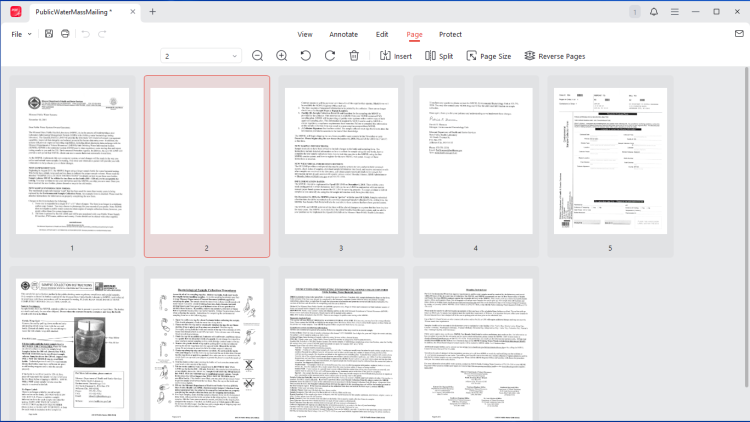Open the notifications bell icon
The height and width of the screenshot is (422, 750).
click(x=654, y=11)
